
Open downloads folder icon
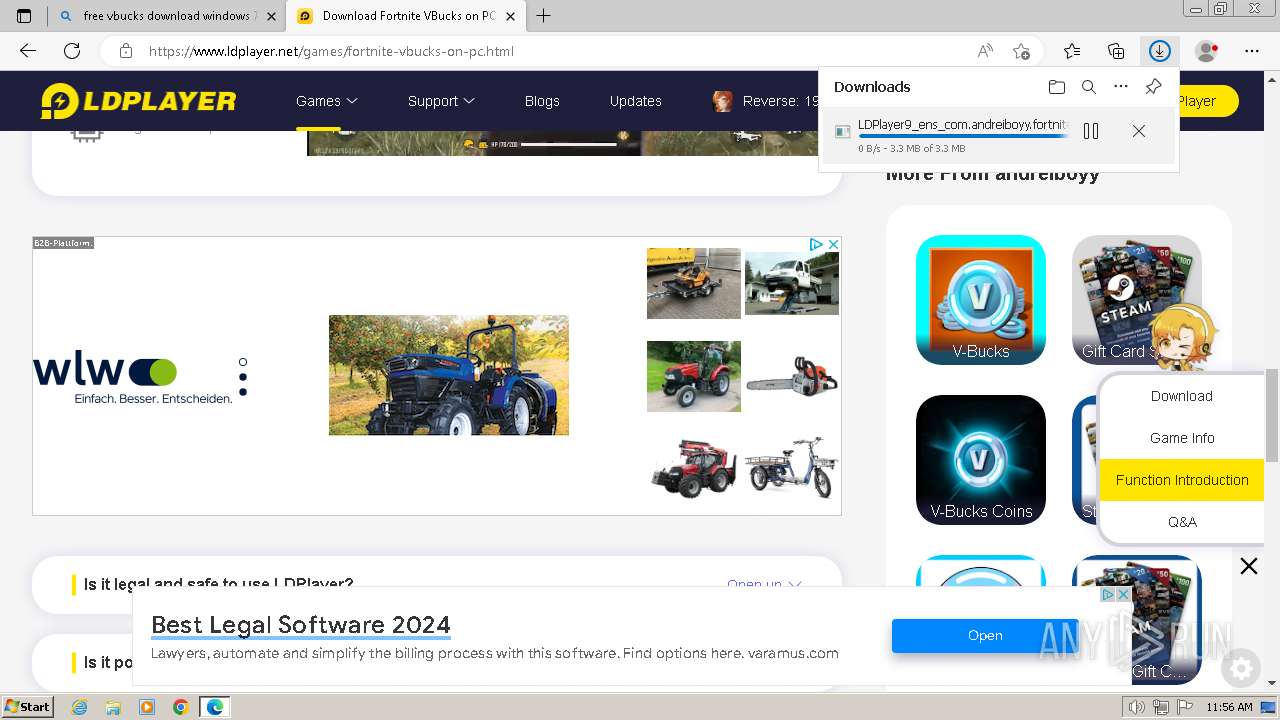coord(1057,87)
